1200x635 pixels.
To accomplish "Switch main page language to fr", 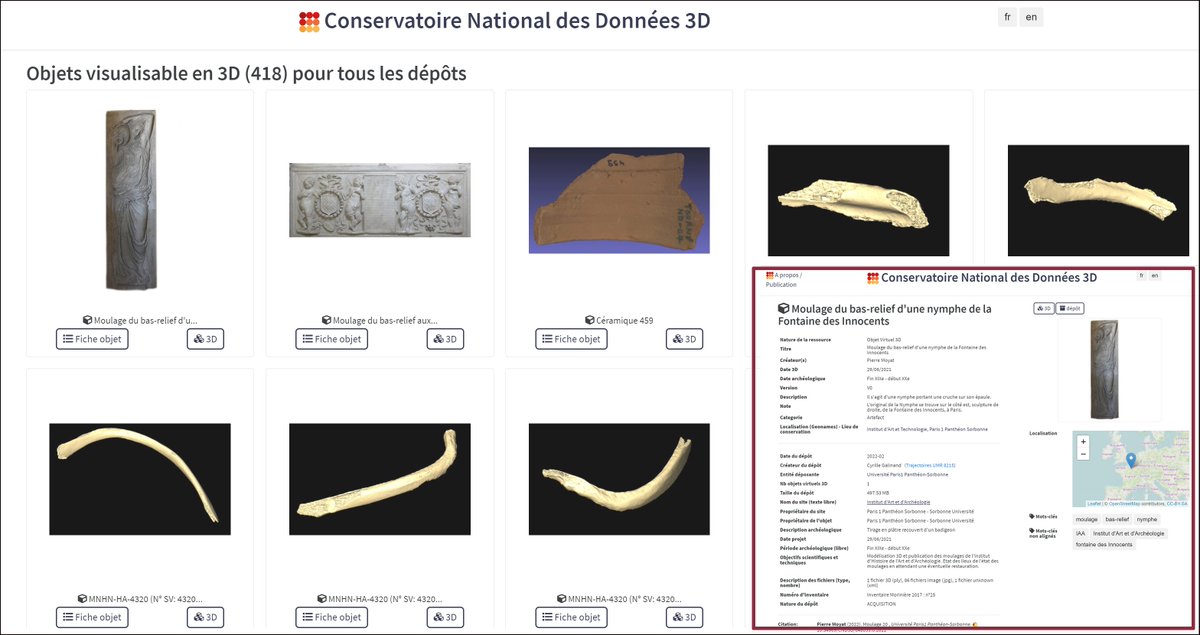I will tap(1008, 17).
